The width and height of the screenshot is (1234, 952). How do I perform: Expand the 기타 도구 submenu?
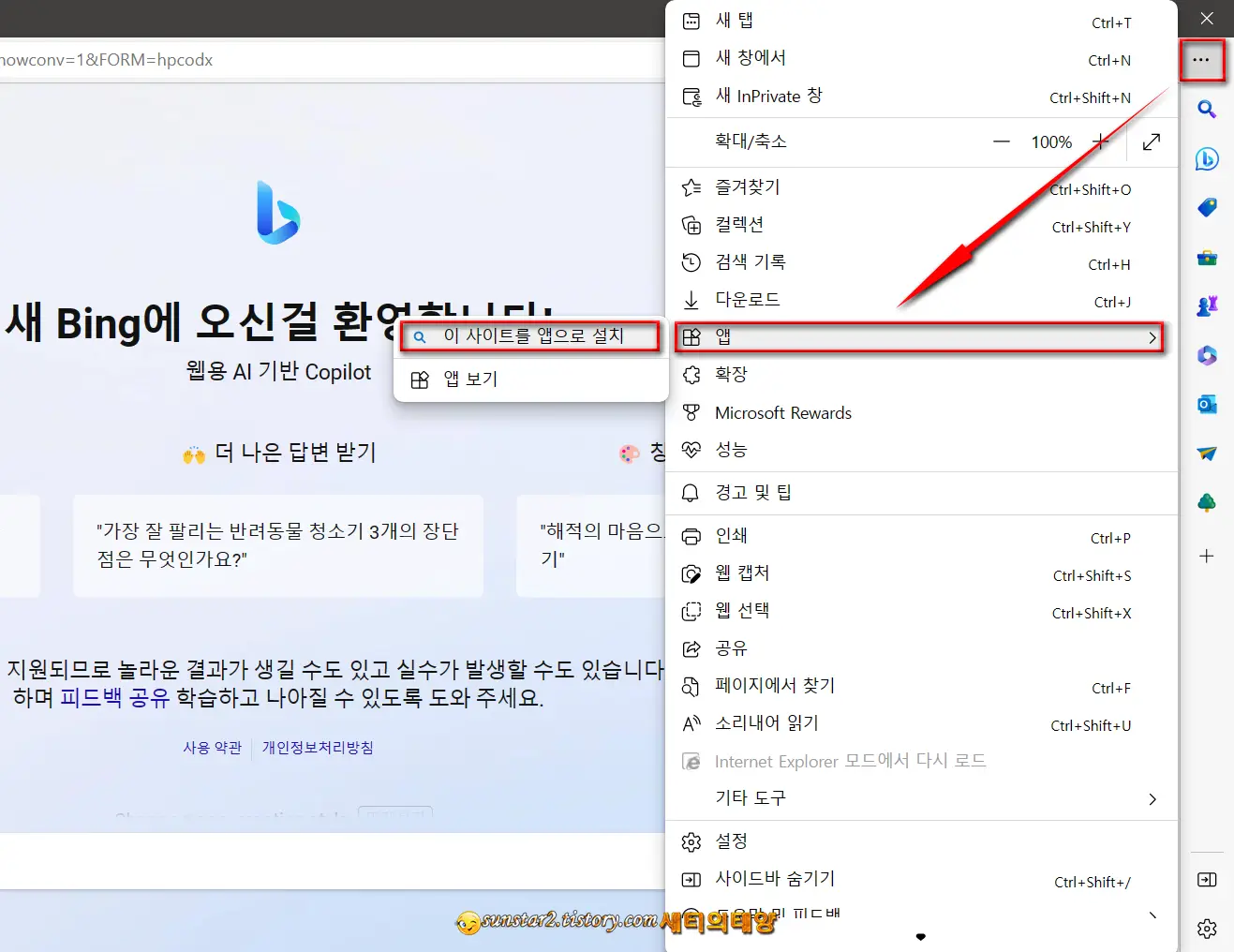coord(1152,798)
